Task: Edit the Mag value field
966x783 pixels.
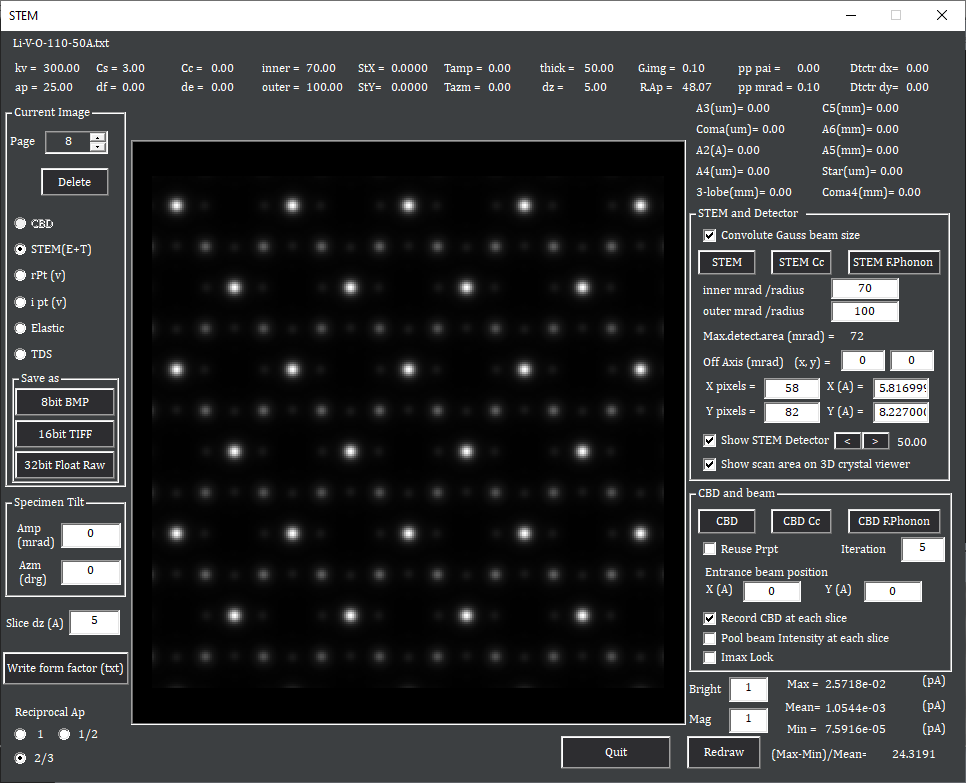Action: [749, 720]
